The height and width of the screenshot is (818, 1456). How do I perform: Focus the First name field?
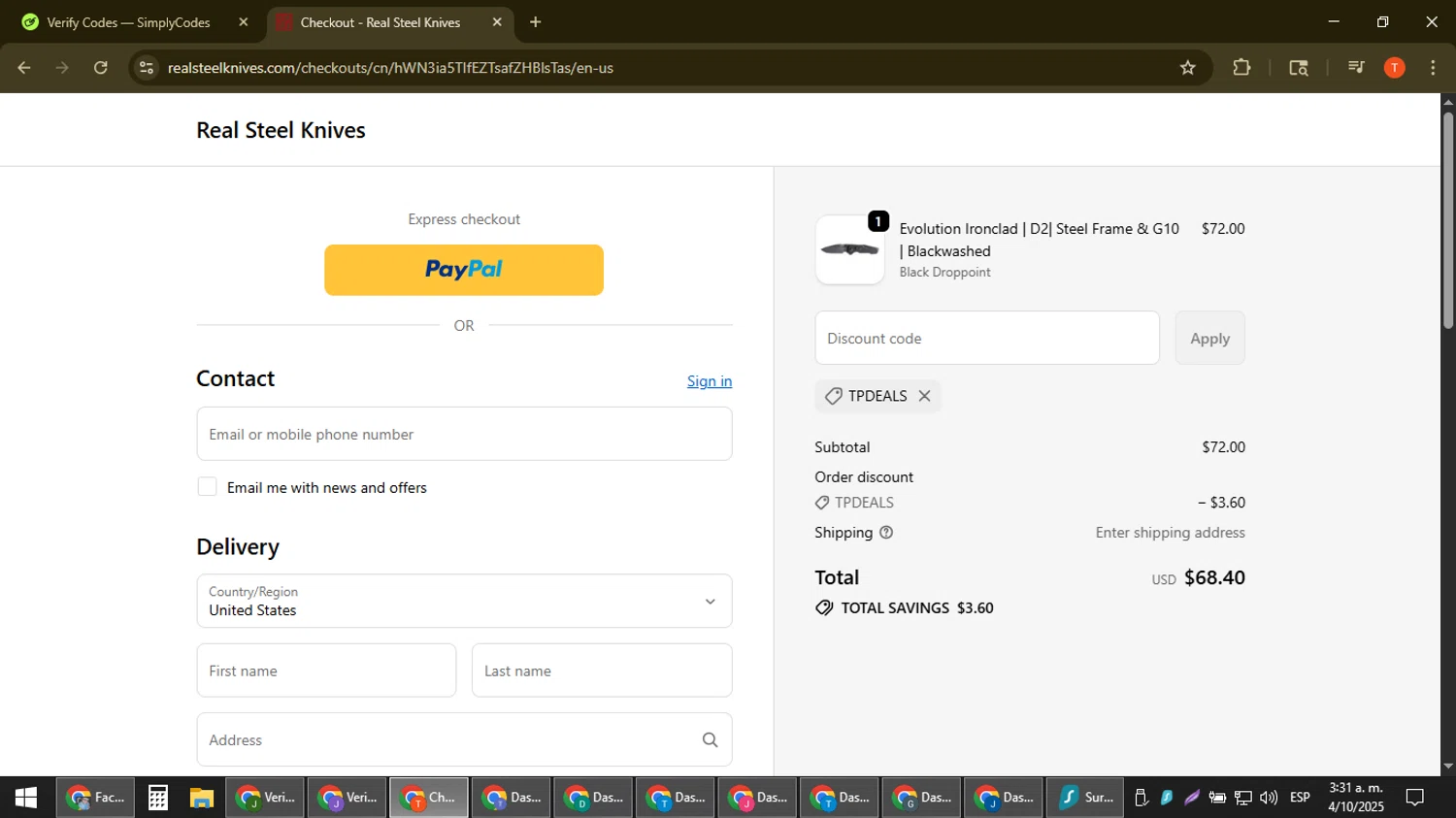tap(326, 671)
